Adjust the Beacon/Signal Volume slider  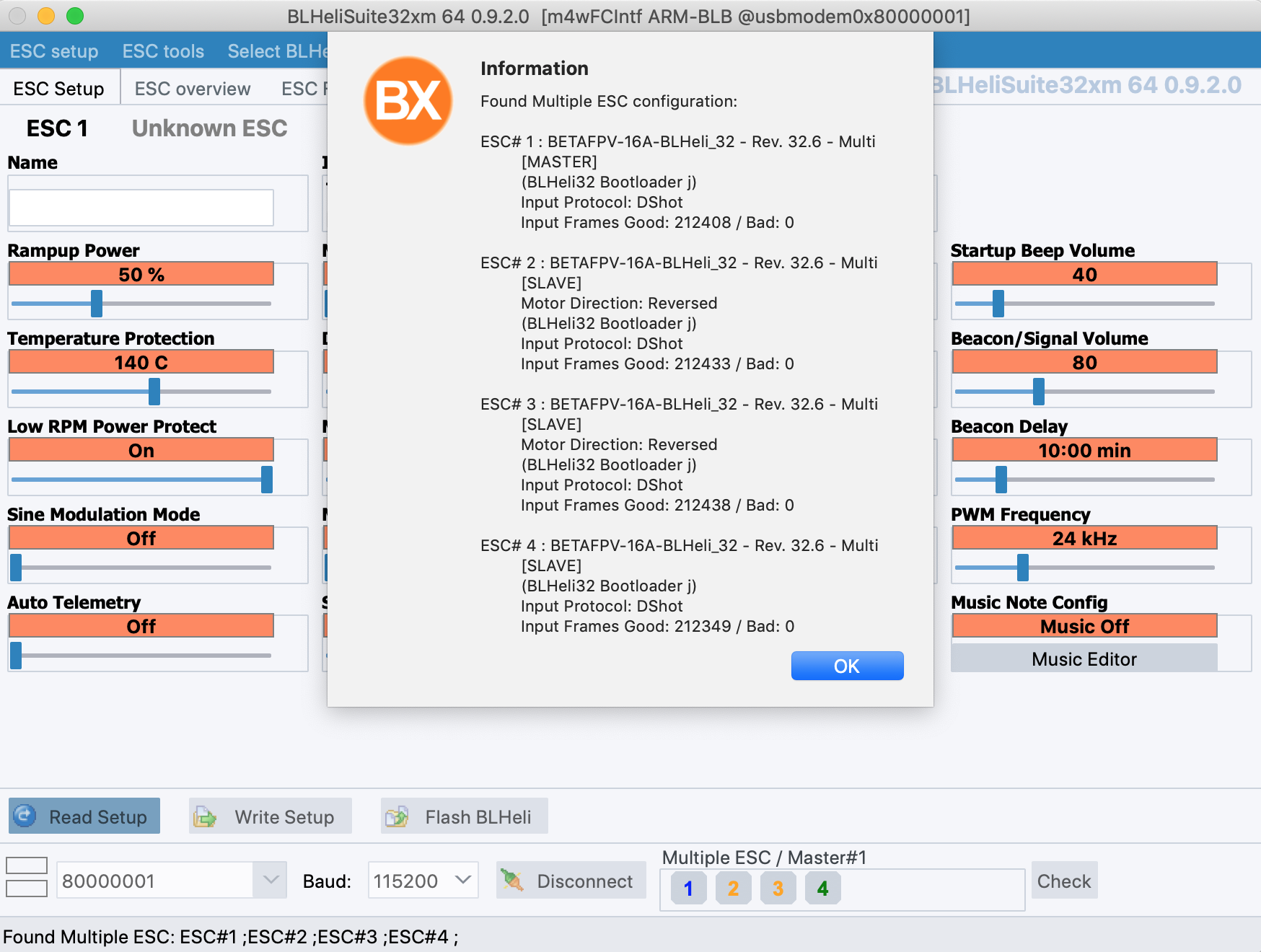coord(1039,392)
